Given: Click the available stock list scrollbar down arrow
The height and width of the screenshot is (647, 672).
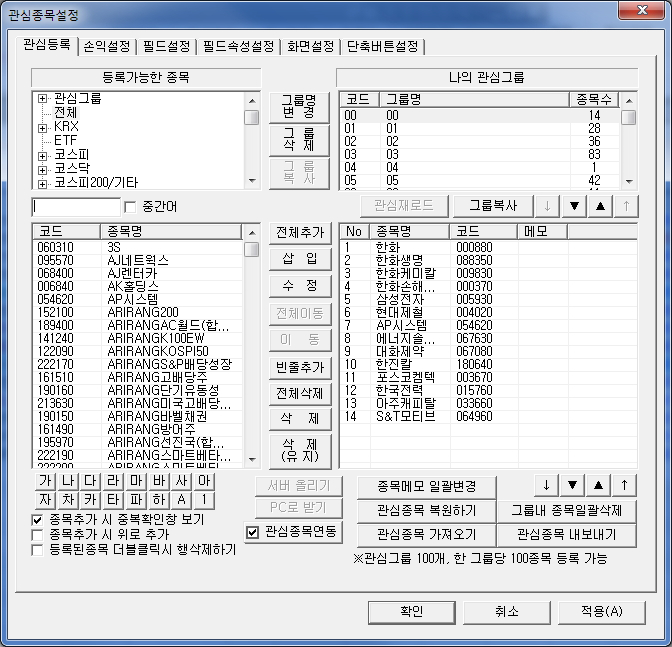Looking at the screenshot, I should tap(252, 460).
